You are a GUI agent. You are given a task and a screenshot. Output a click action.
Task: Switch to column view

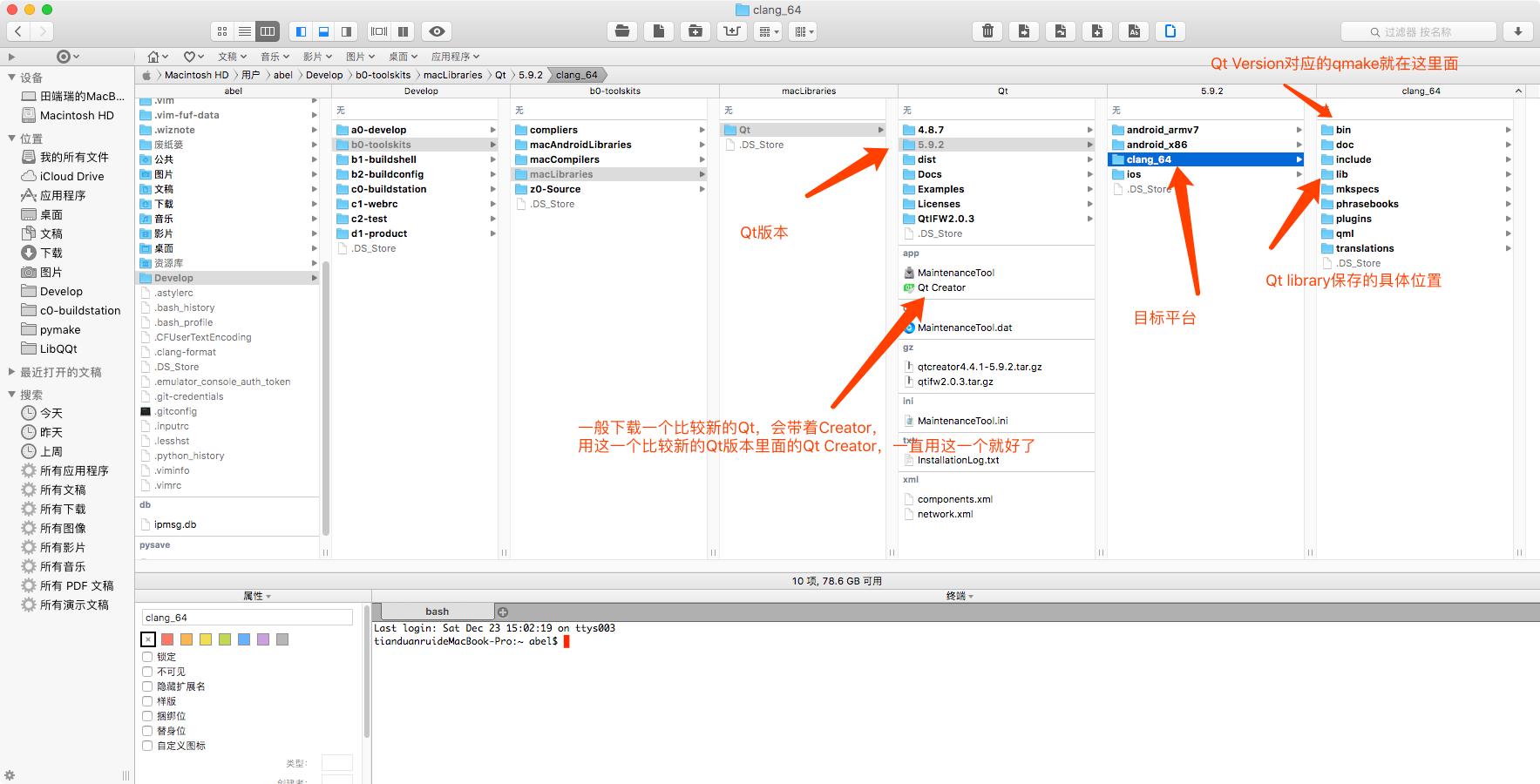tap(268, 31)
